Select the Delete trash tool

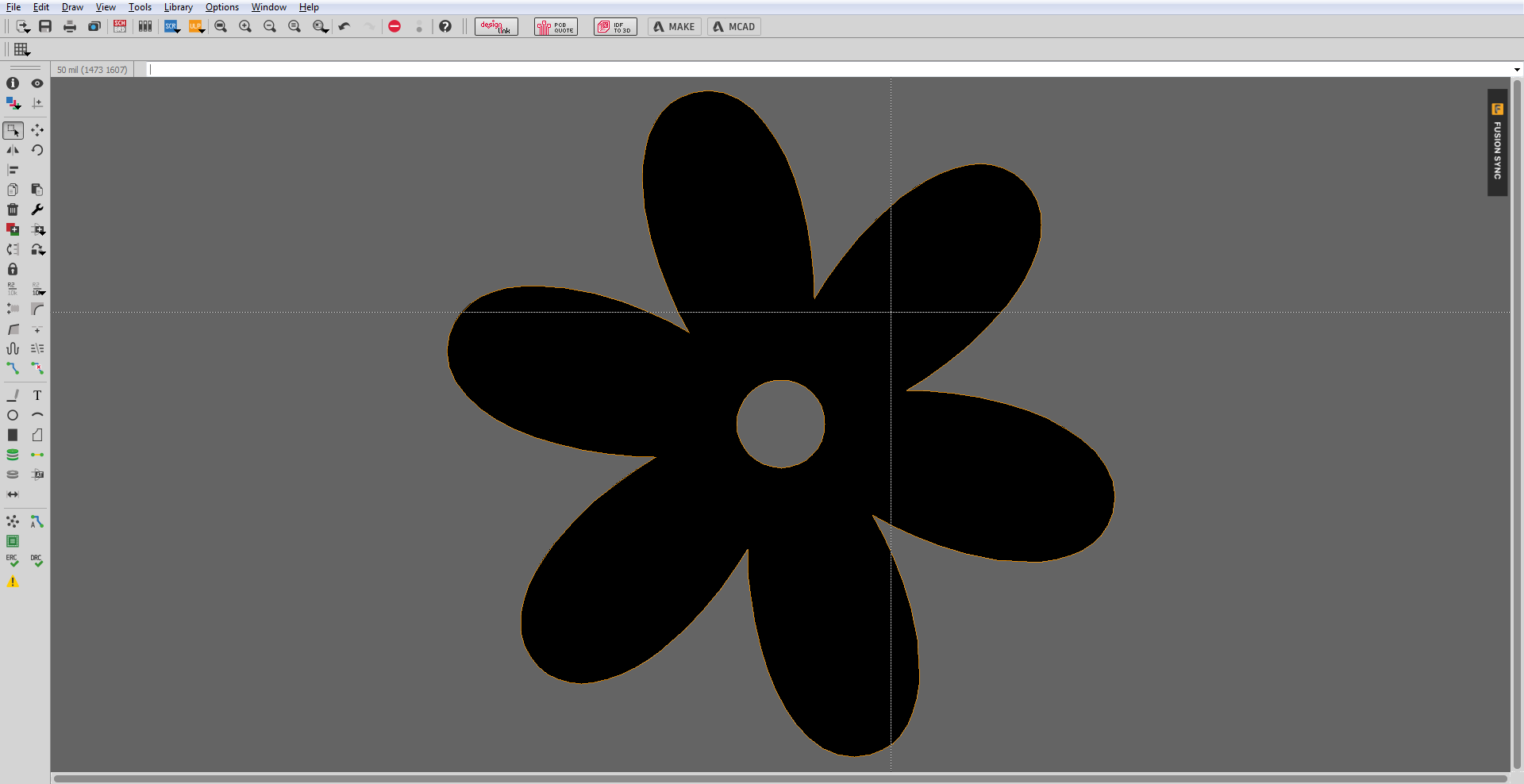13,209
